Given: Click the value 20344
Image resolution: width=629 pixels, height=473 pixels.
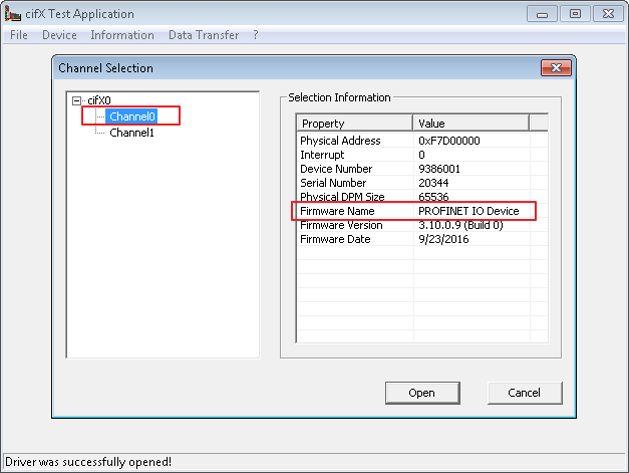Looking at the screenshot, I should [x=433, y=183].
